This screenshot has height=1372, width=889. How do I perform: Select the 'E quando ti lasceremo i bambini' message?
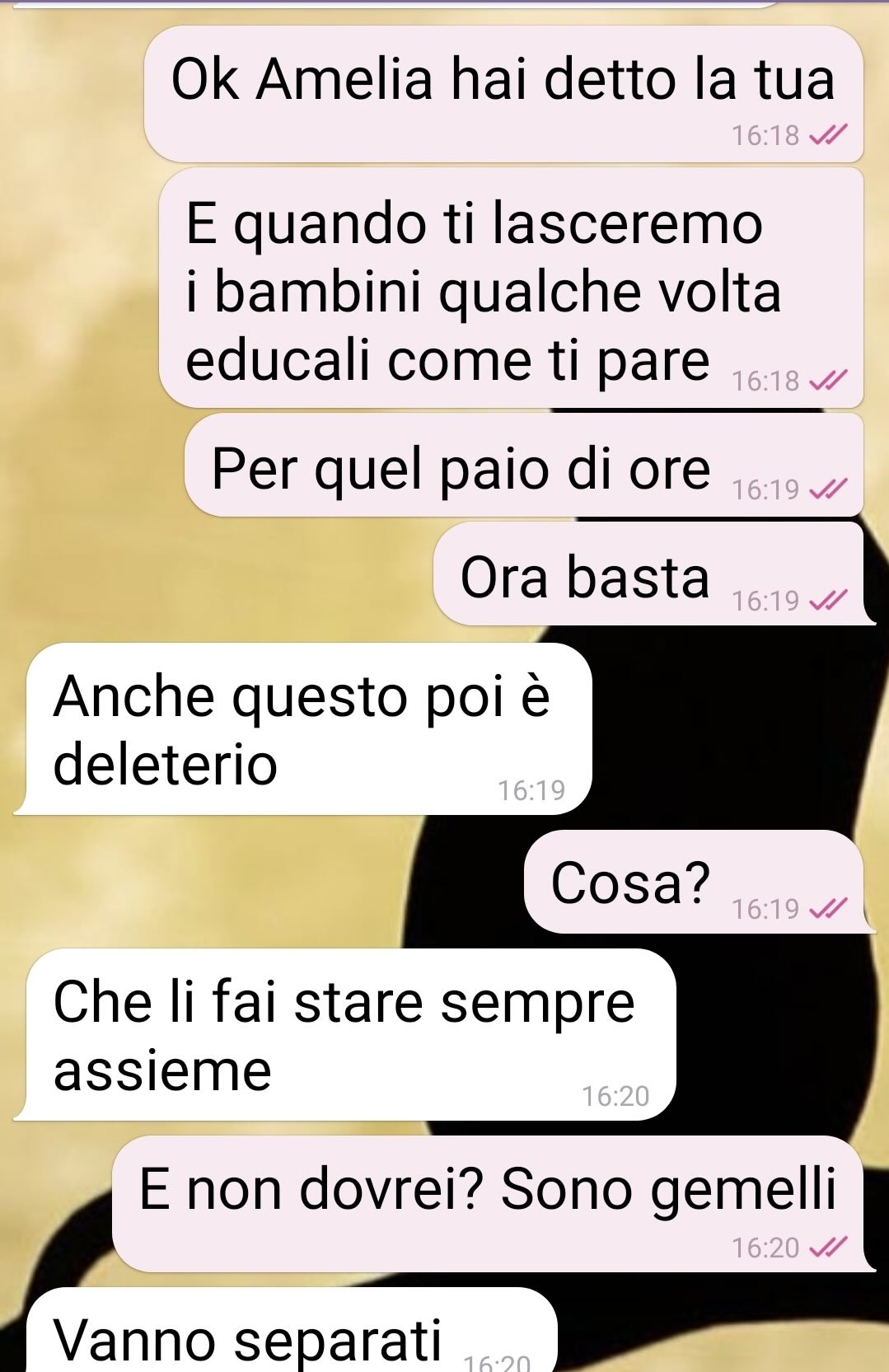pyautogui.click(x=511, y=288)
